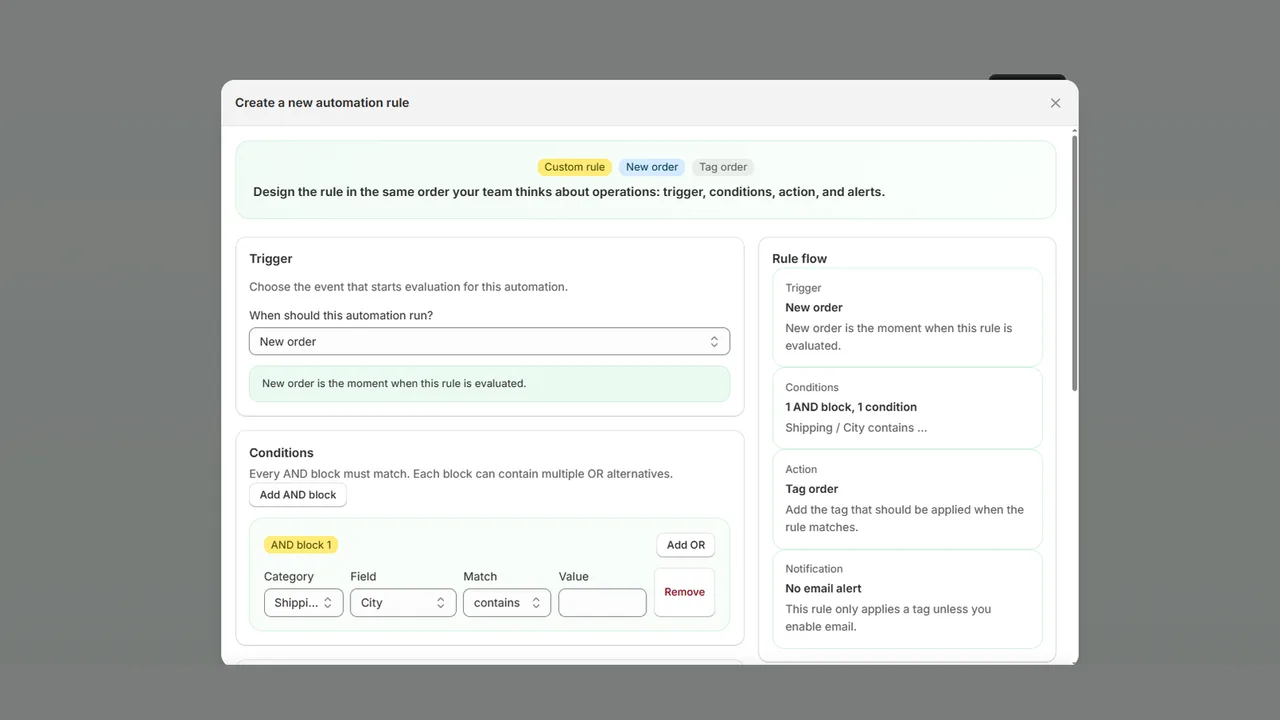Click the Tag order badge
Screen dimensions: 1280x720
coord(723,167)
